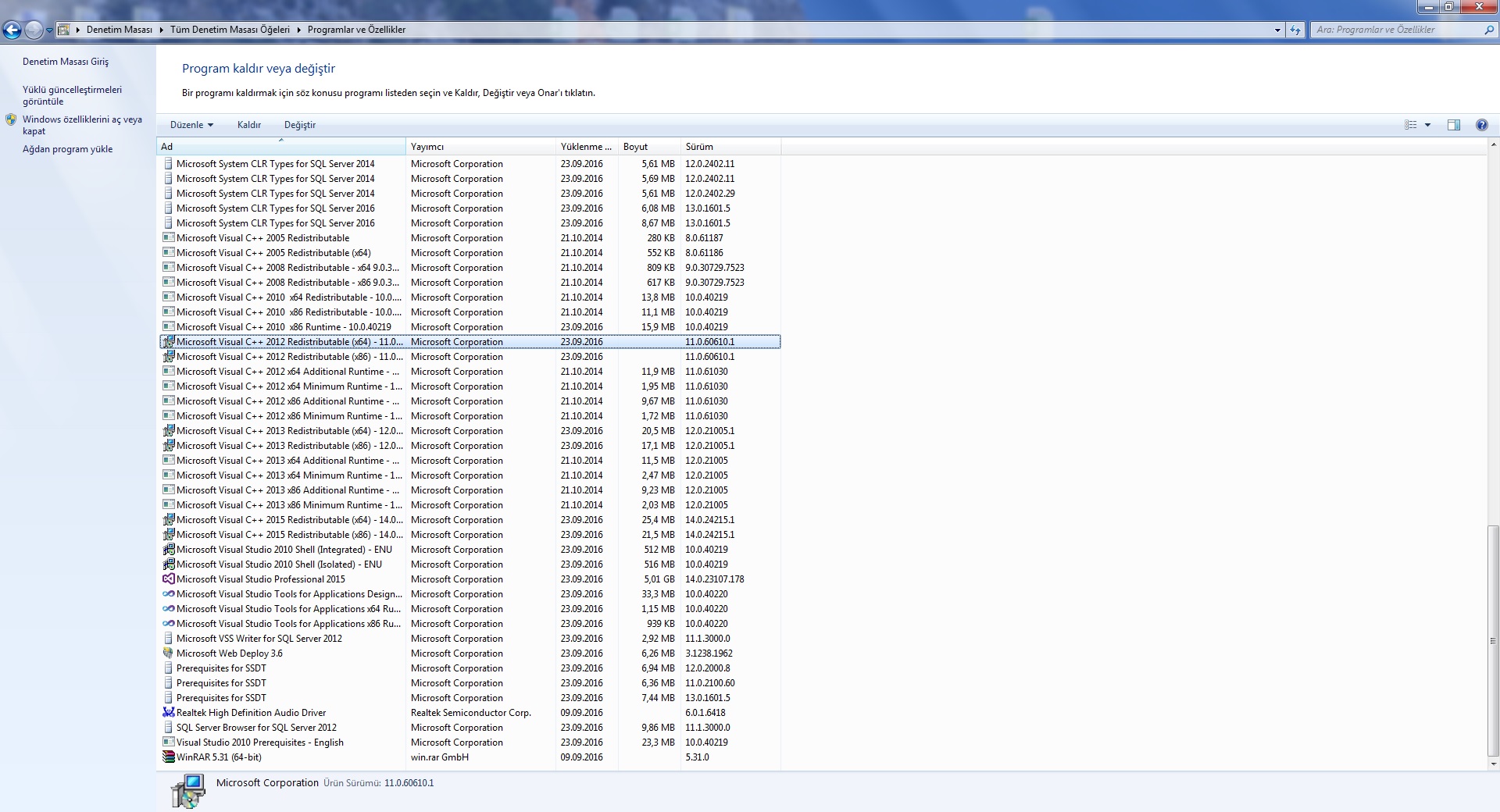This screenshot has width=1500, height=812.
Task: Click the Back navigation arrow
Action: pos(12,30)
